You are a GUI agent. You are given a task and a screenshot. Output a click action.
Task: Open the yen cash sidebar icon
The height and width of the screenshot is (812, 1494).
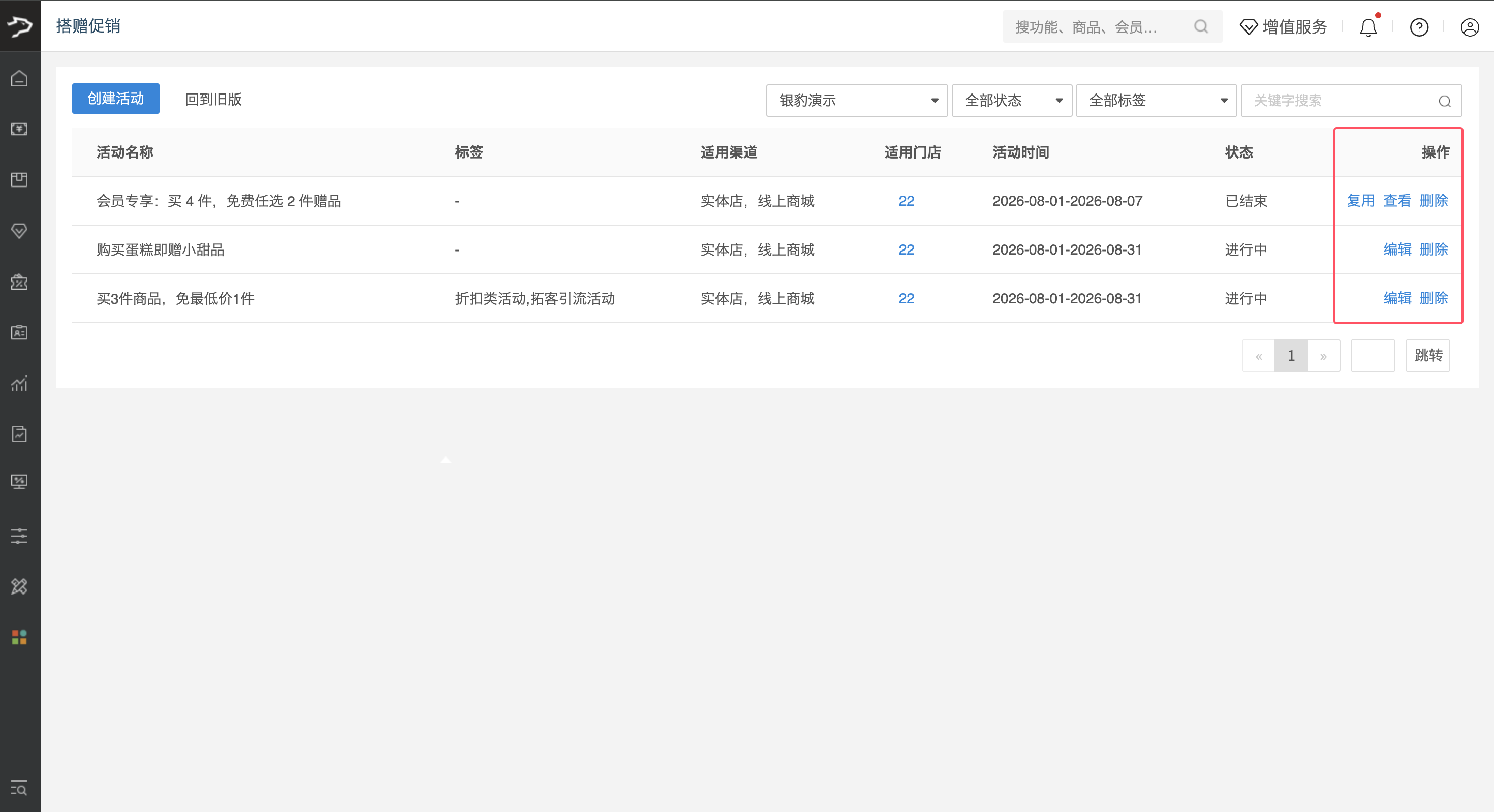pos(20,129)
